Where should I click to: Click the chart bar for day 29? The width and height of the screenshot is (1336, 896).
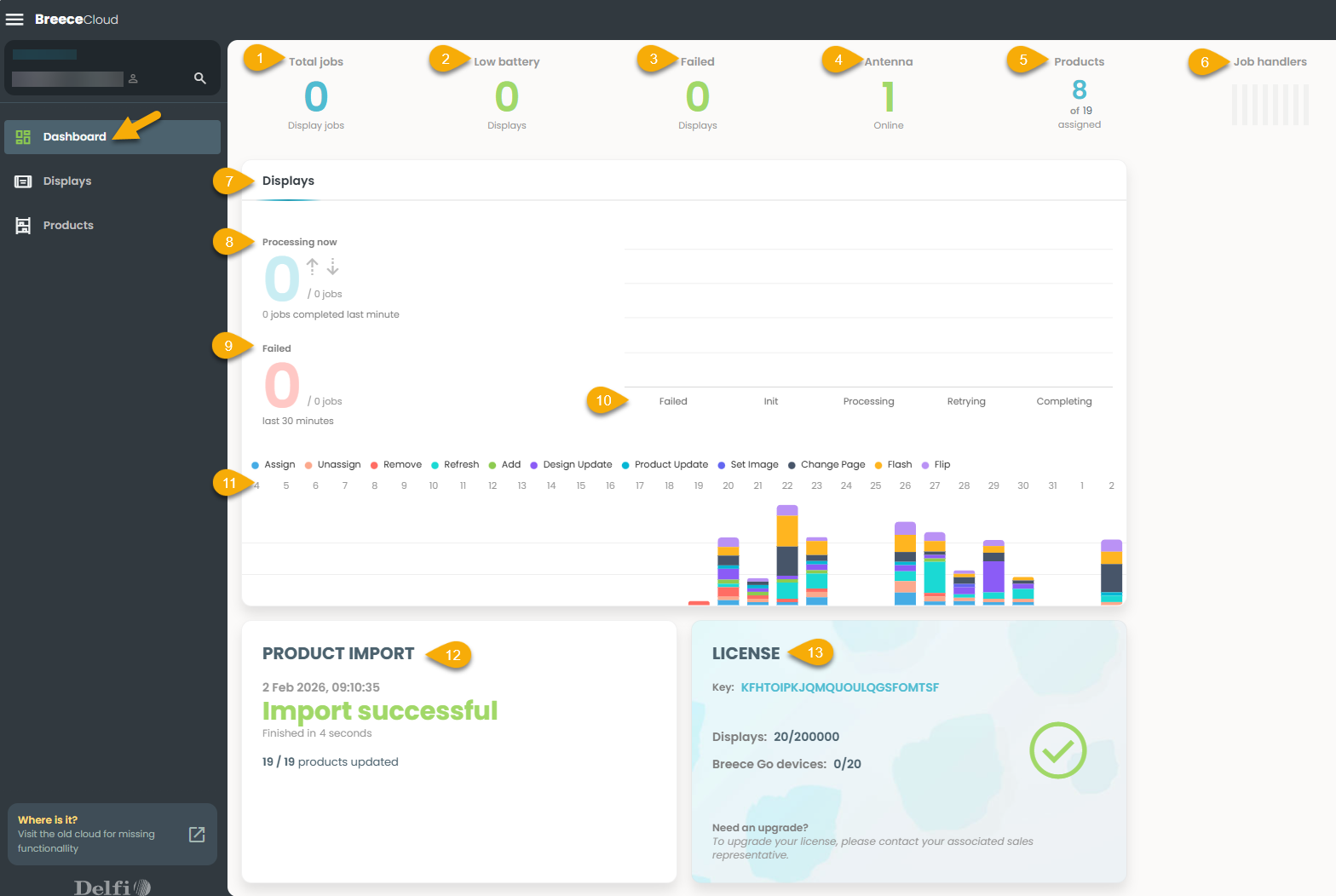click(x=993, y=572)
